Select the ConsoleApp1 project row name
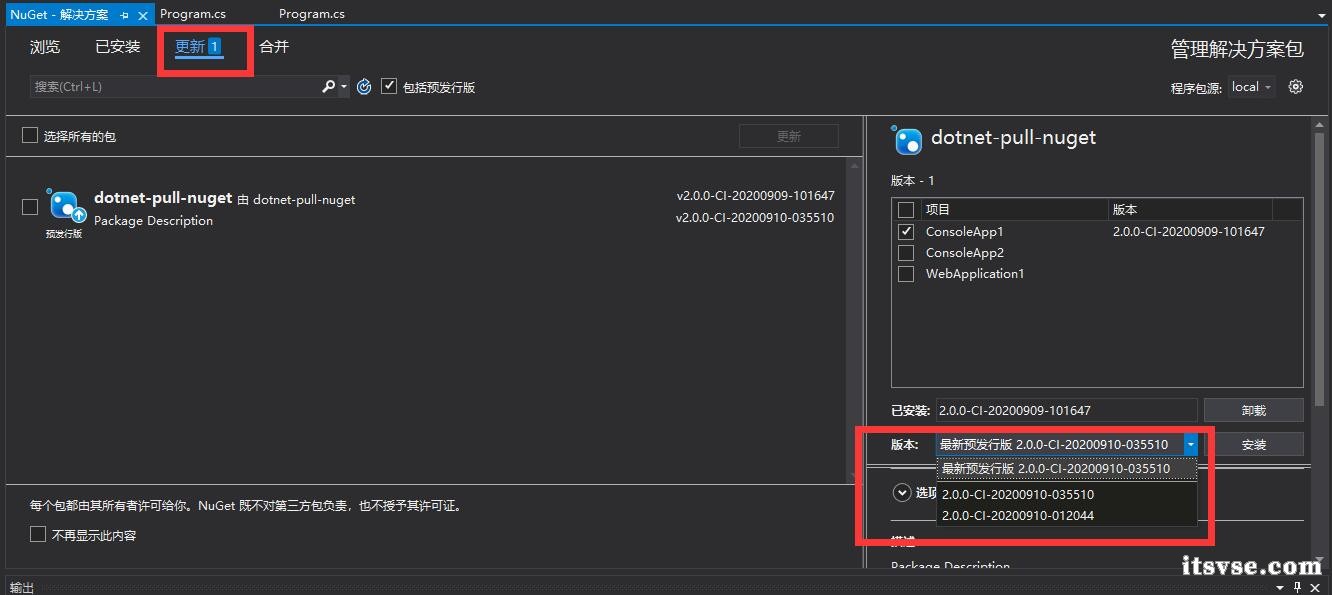1332x595 pixels. tap(965, 232)
